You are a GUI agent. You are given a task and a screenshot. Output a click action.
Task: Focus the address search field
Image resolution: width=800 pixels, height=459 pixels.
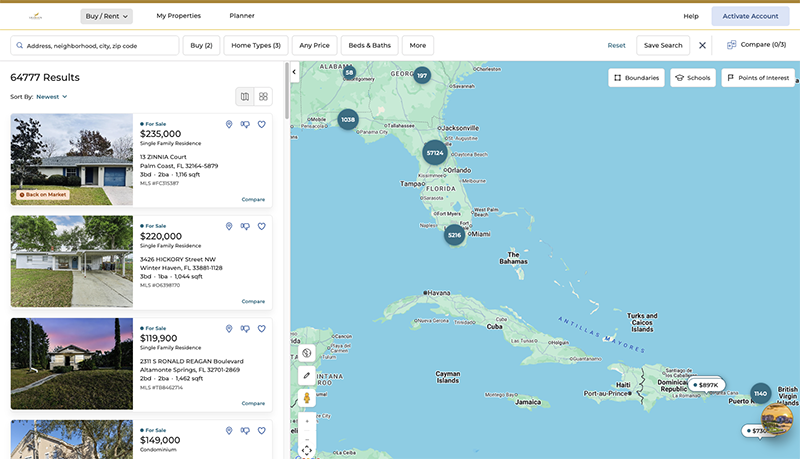pos(95,45)
